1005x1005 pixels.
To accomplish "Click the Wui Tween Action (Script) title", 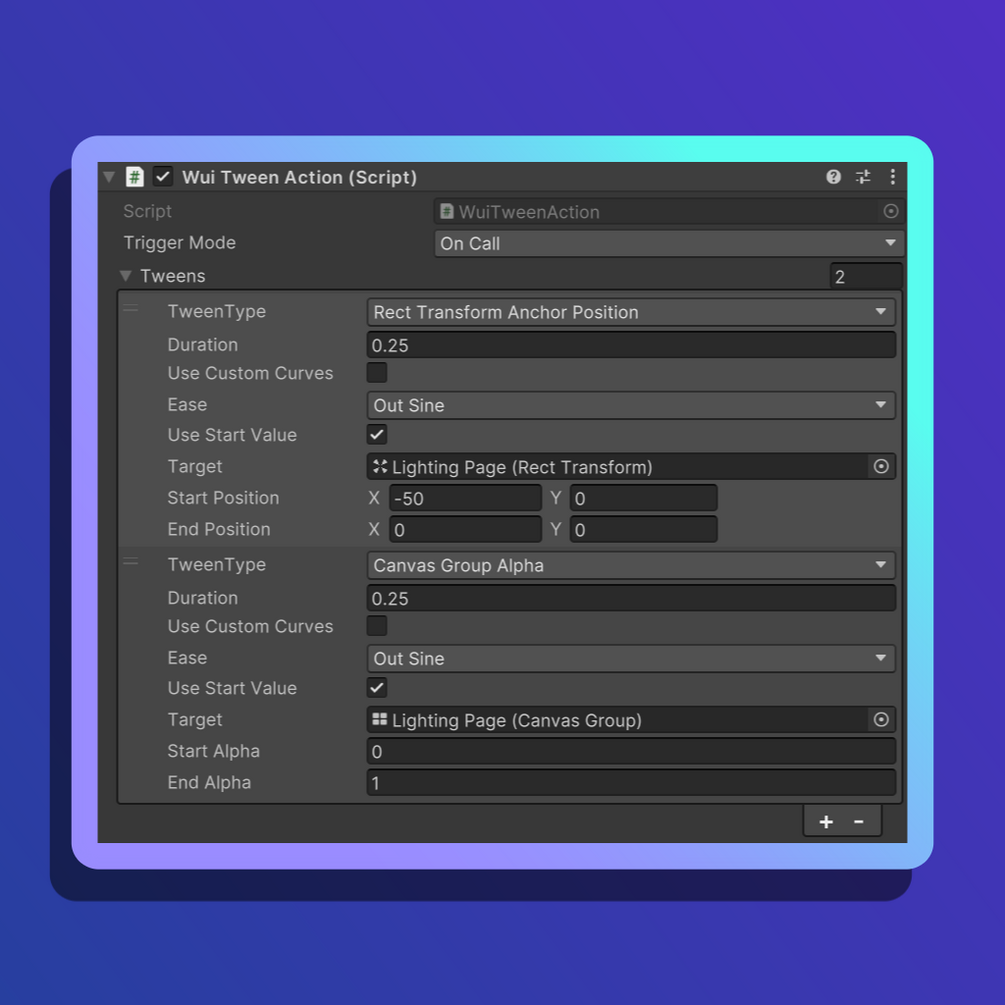I will (299, 177).
